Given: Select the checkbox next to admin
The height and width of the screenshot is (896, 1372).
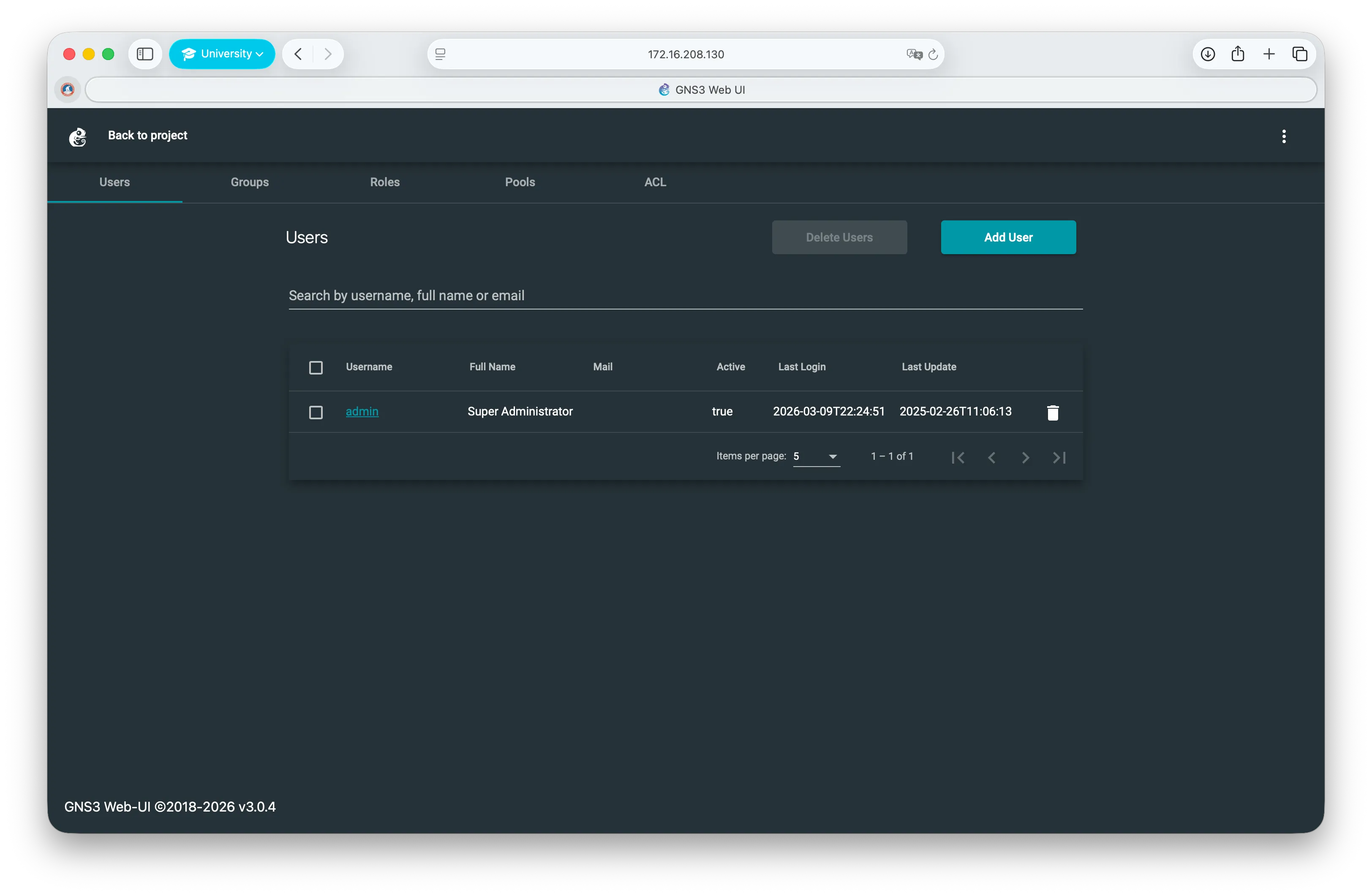Looking at the screenshot, I should coord(316,412).
